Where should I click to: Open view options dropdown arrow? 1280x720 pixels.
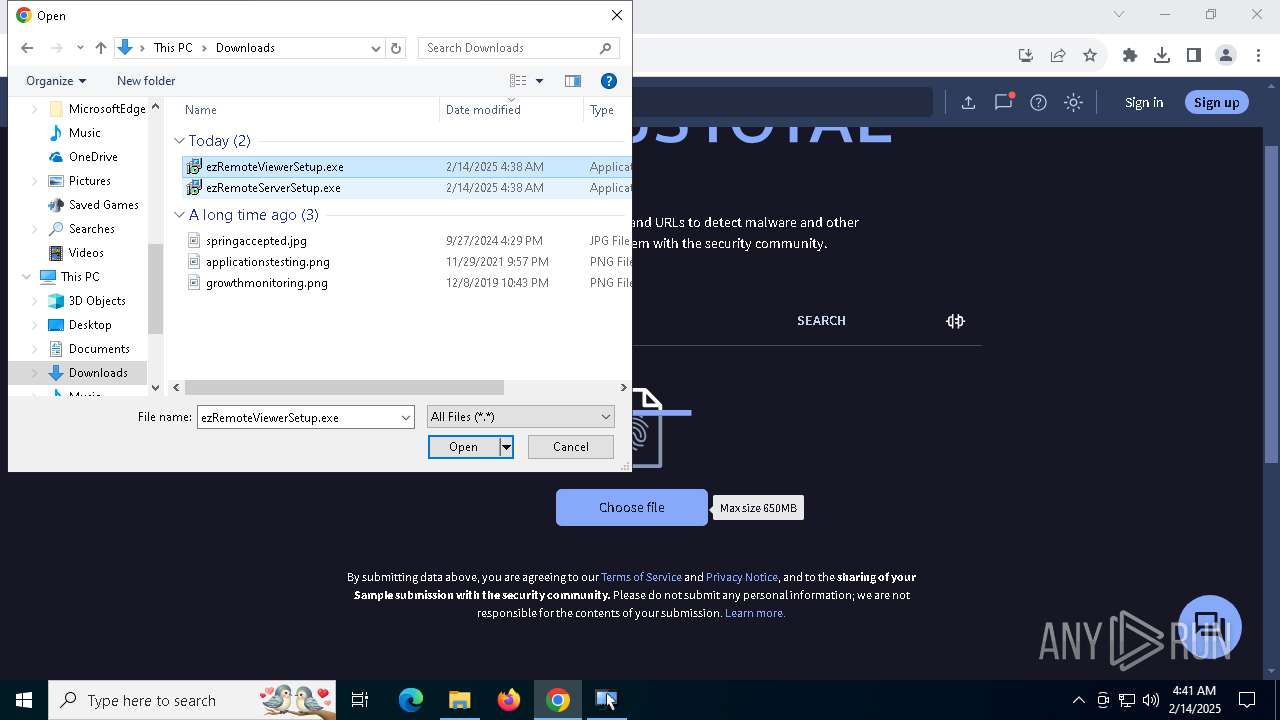[x=539, y=81]
